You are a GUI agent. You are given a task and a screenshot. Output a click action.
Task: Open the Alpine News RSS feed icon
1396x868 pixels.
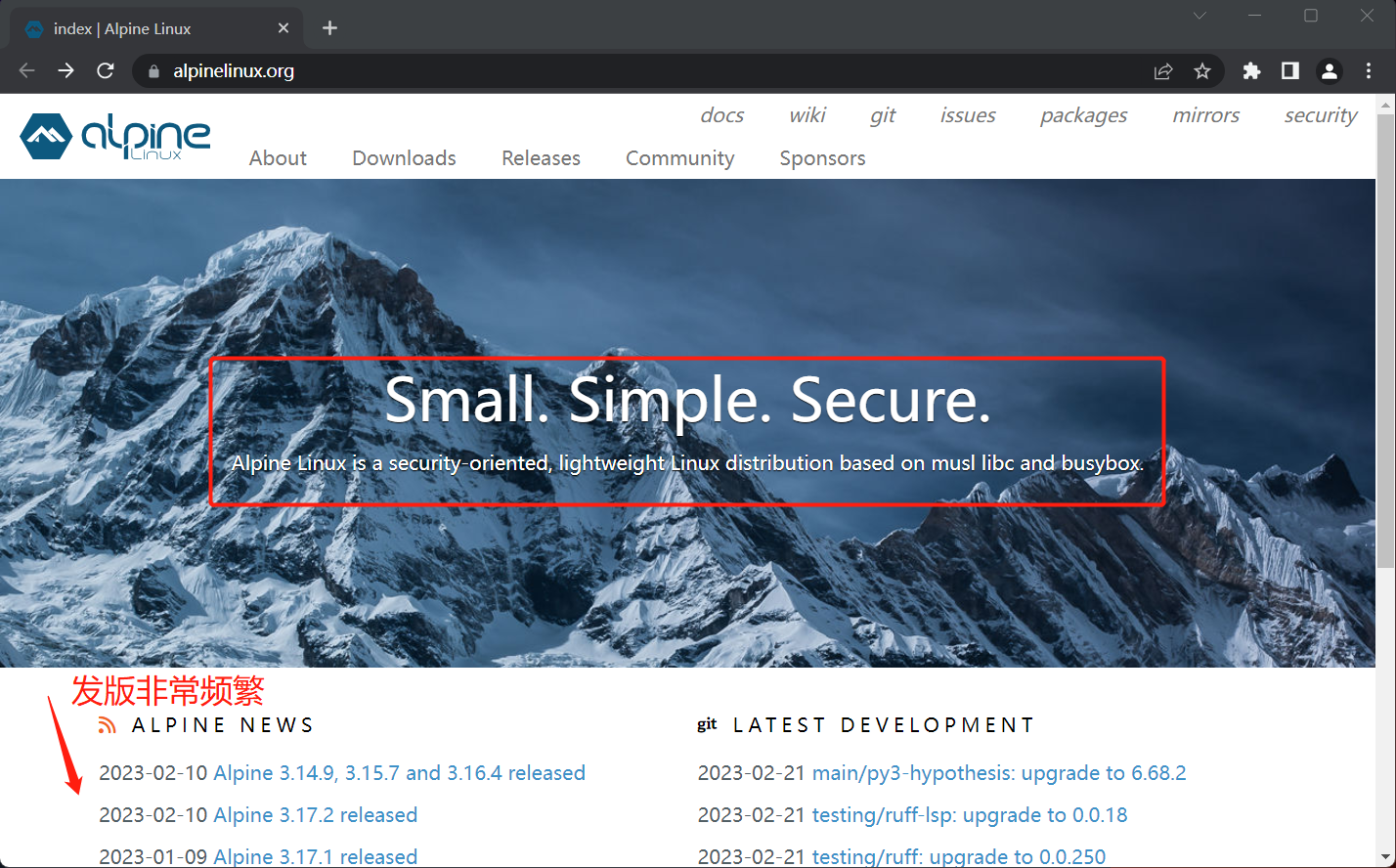(x=108, y=725)
